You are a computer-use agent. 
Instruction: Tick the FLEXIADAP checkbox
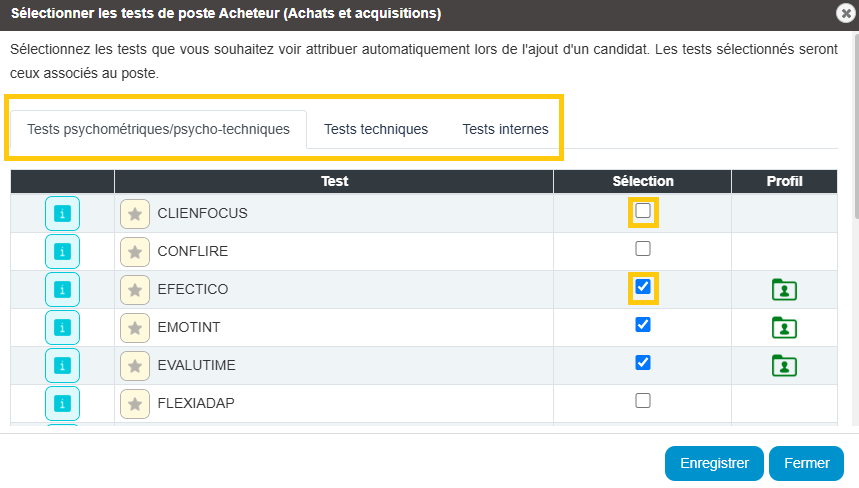pyautogui.click(x=643, y=401)
